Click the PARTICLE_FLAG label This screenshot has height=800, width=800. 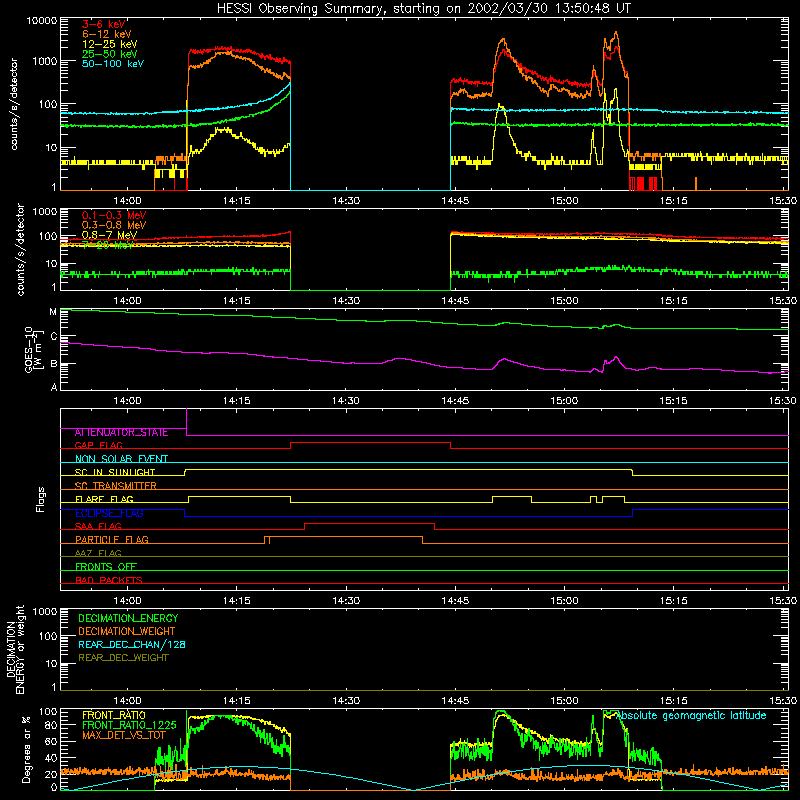pos(112,539)
